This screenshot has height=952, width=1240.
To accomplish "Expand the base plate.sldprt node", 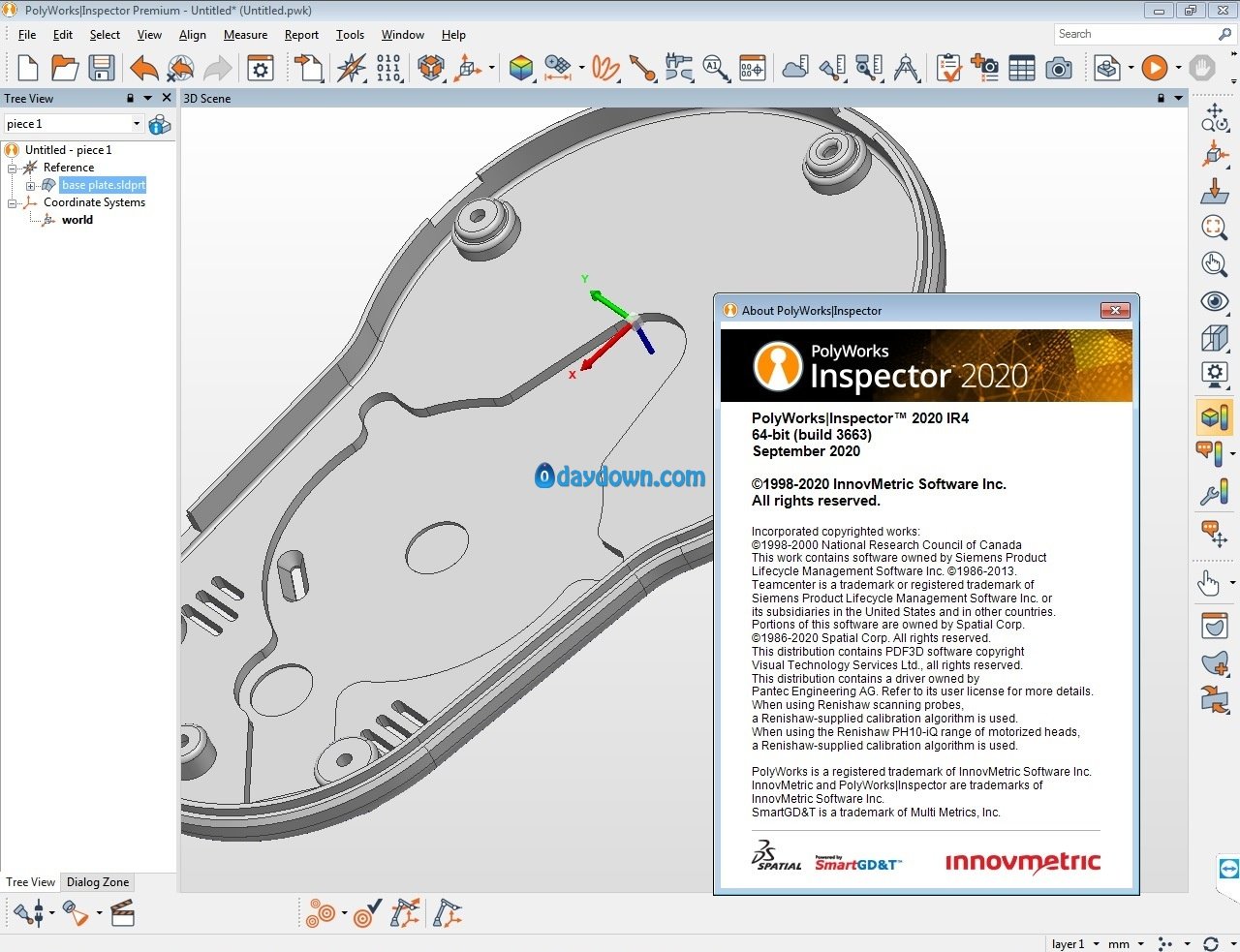I will [x=30, y=185].
